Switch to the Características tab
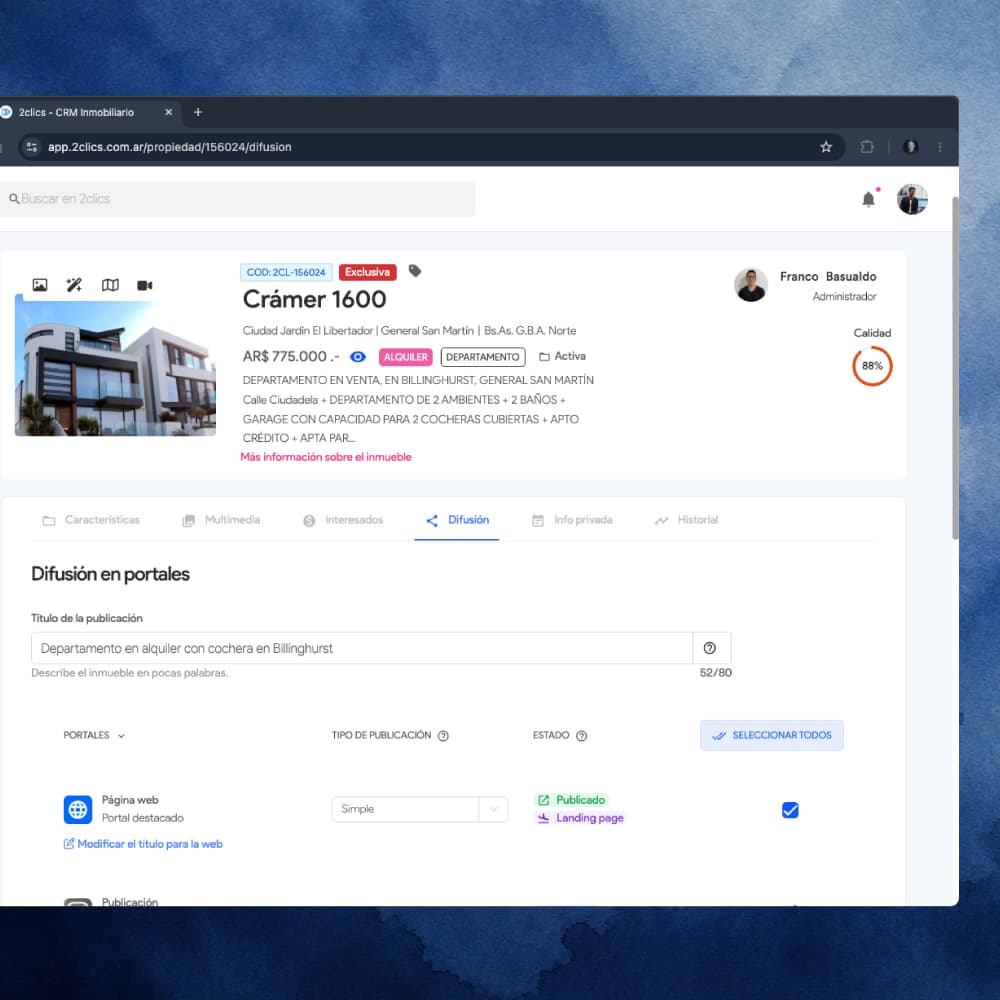This screenshot has width=1000, height=1000. click(91, 520)
